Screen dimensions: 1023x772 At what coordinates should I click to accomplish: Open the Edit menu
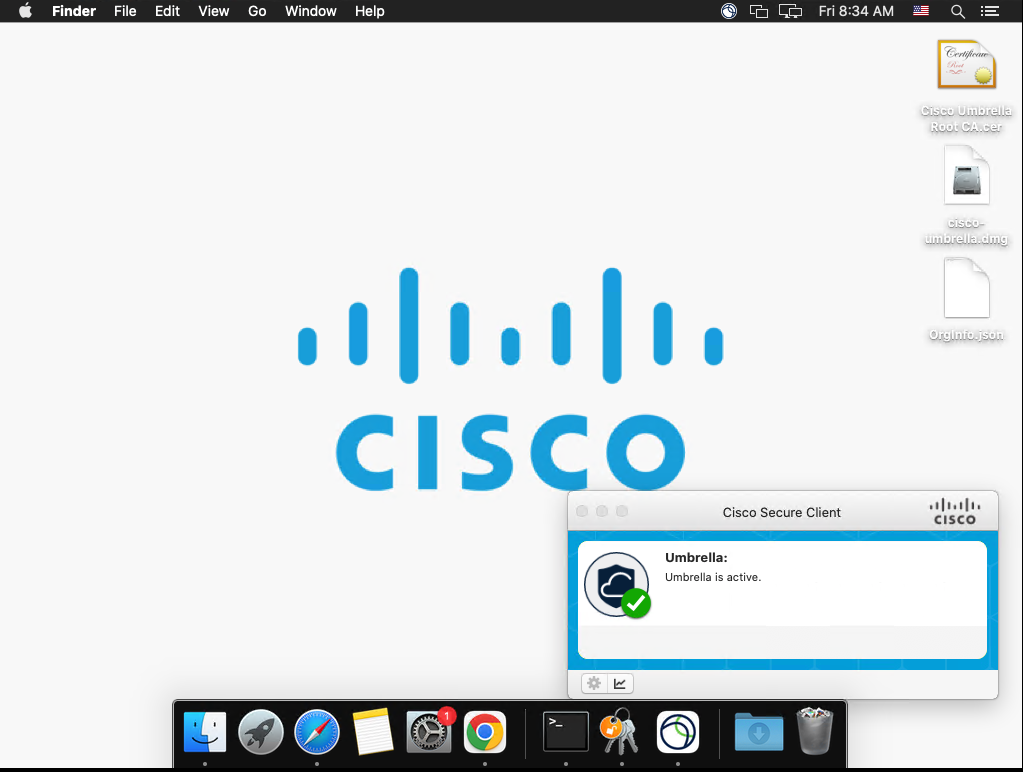167,11
